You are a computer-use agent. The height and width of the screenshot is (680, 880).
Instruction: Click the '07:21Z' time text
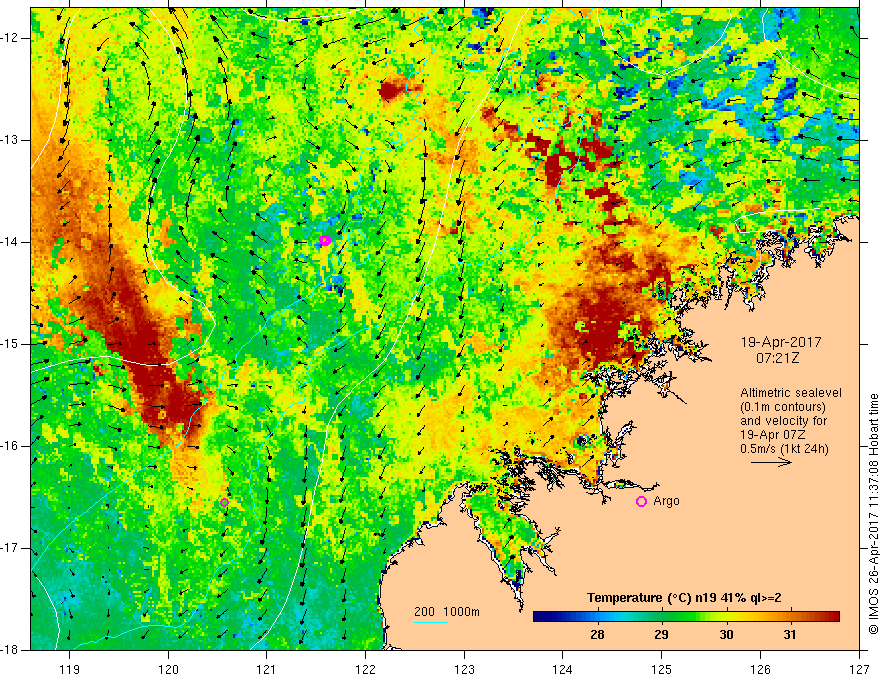tap(777, 358)
